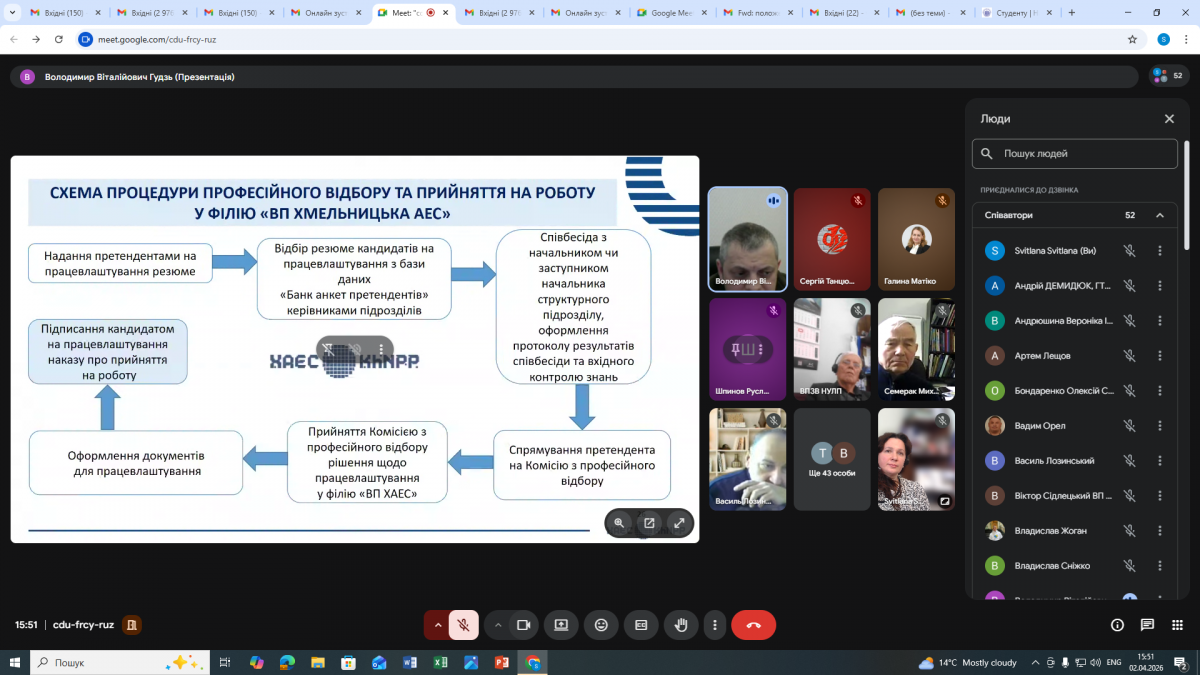The image size is (1200, 675).
Task: Open the activities grid icon
Action: (1177, 625)
